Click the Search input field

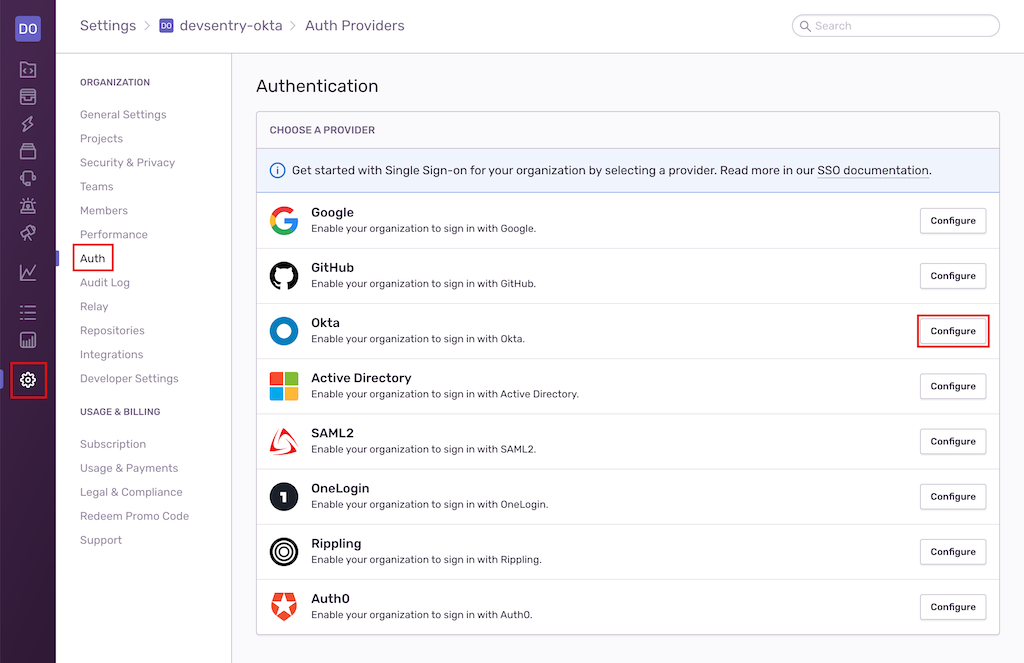click(895, 25)
